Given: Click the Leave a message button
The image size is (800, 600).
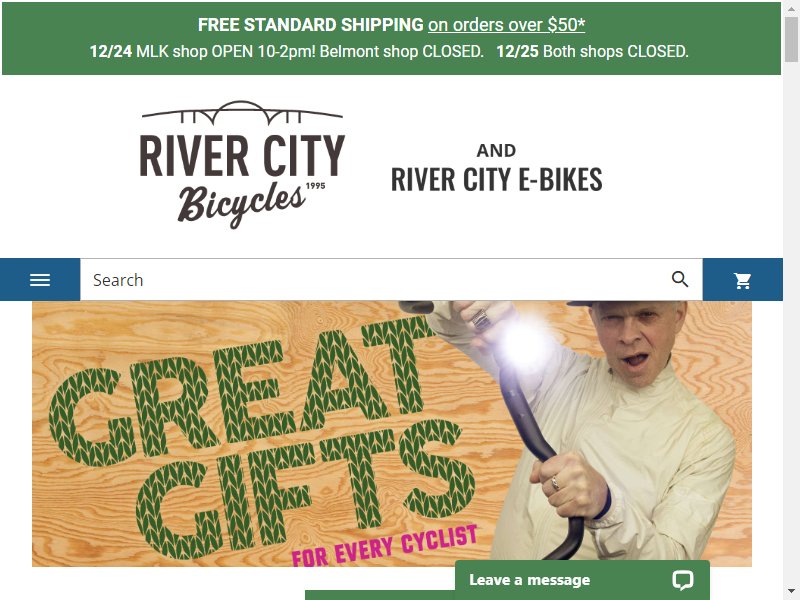Looking at the screenshot, I should point(582,580).
